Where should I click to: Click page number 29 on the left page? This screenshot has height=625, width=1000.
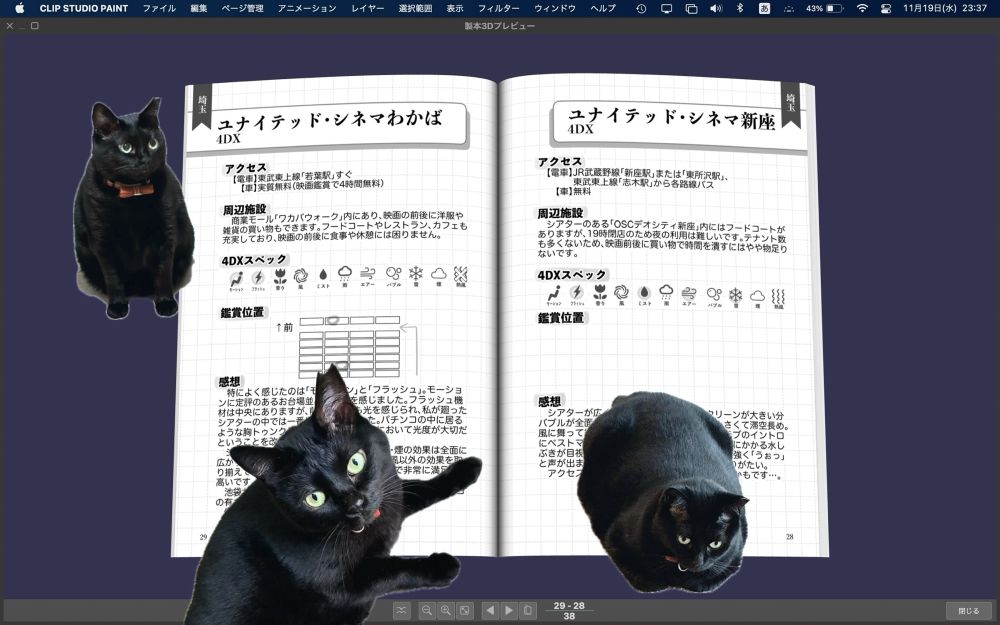pyautogui.click(x=203, y=537)
